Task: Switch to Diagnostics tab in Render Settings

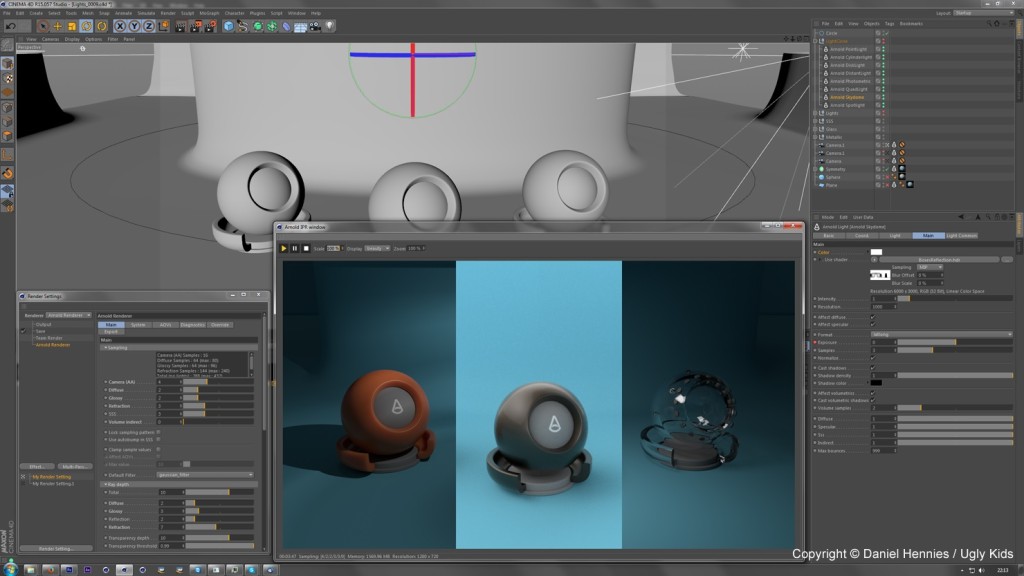Action: [192, 324]
